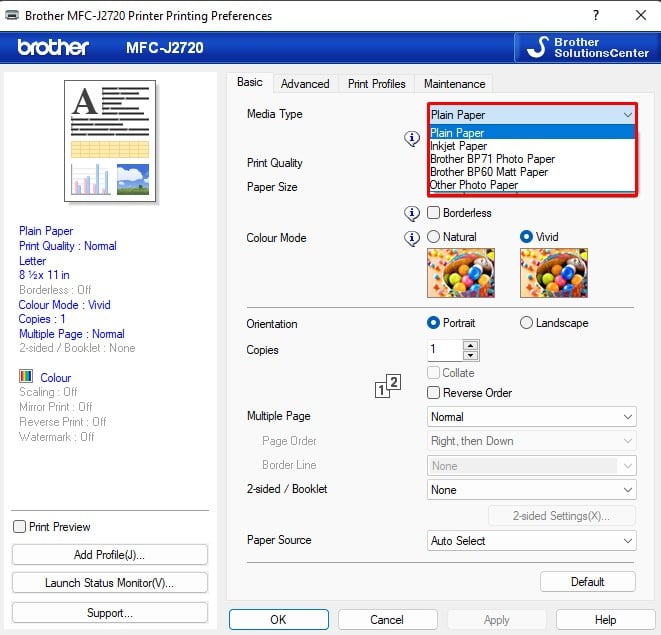Click the info icon beside Media Type
This screenshot has width=661, height=635.
[x=412, y=138]
